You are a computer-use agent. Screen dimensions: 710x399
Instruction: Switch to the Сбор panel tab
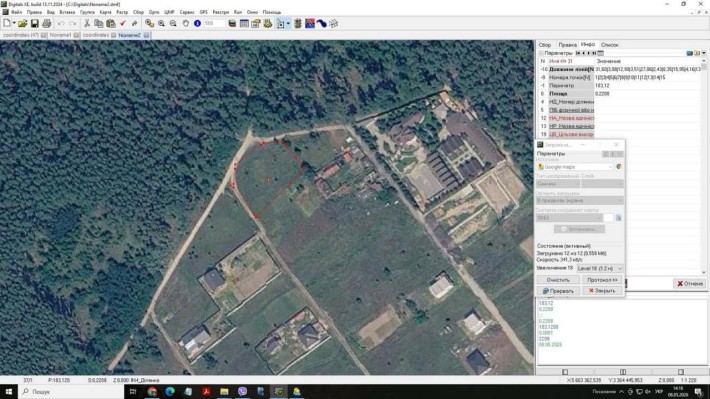[x=545, y=45]
